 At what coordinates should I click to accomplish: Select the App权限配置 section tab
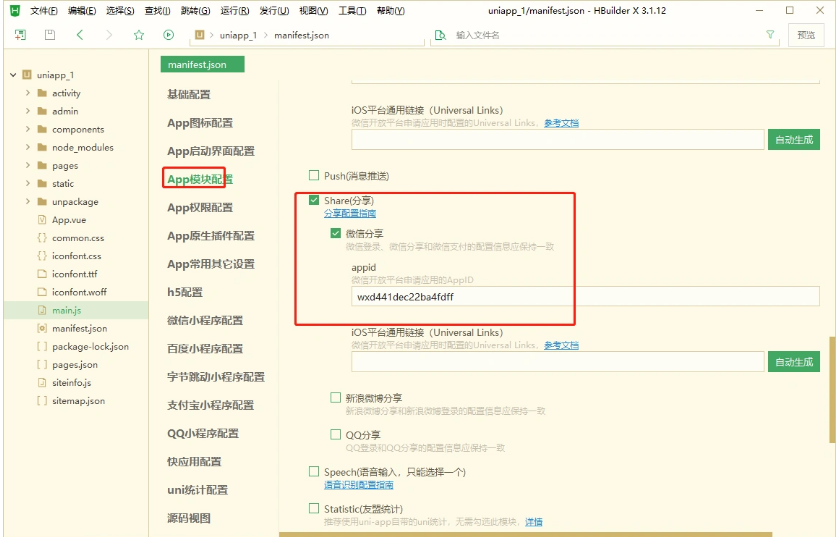199,208
